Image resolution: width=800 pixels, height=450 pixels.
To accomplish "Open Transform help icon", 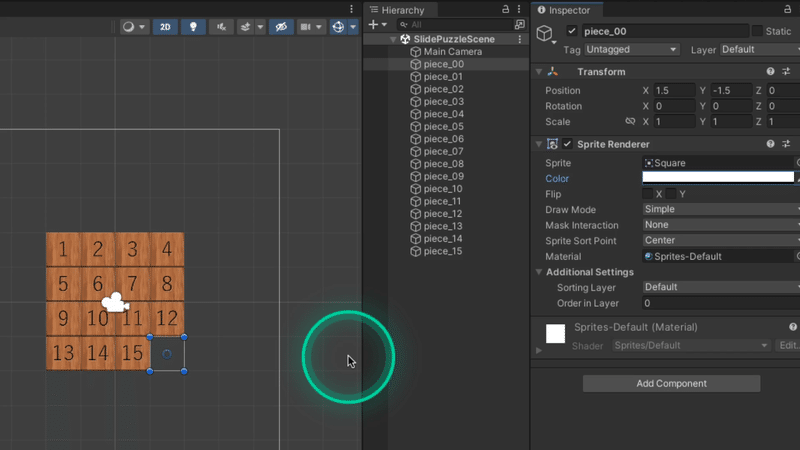I will 770,72.
